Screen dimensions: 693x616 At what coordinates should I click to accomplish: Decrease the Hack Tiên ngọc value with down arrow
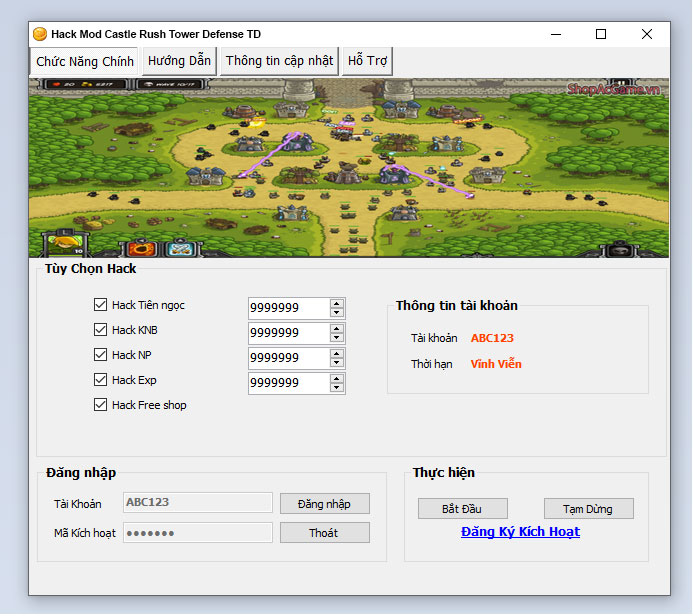tap(337, 312)
